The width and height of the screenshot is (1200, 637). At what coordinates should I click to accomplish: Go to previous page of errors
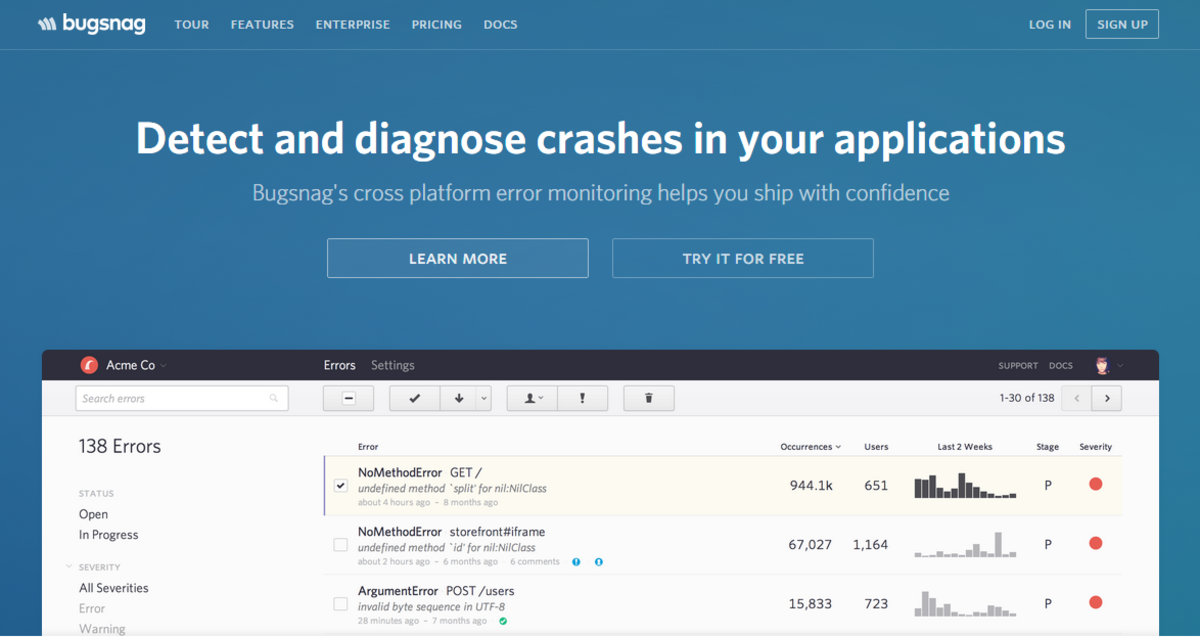point(1076,398)
